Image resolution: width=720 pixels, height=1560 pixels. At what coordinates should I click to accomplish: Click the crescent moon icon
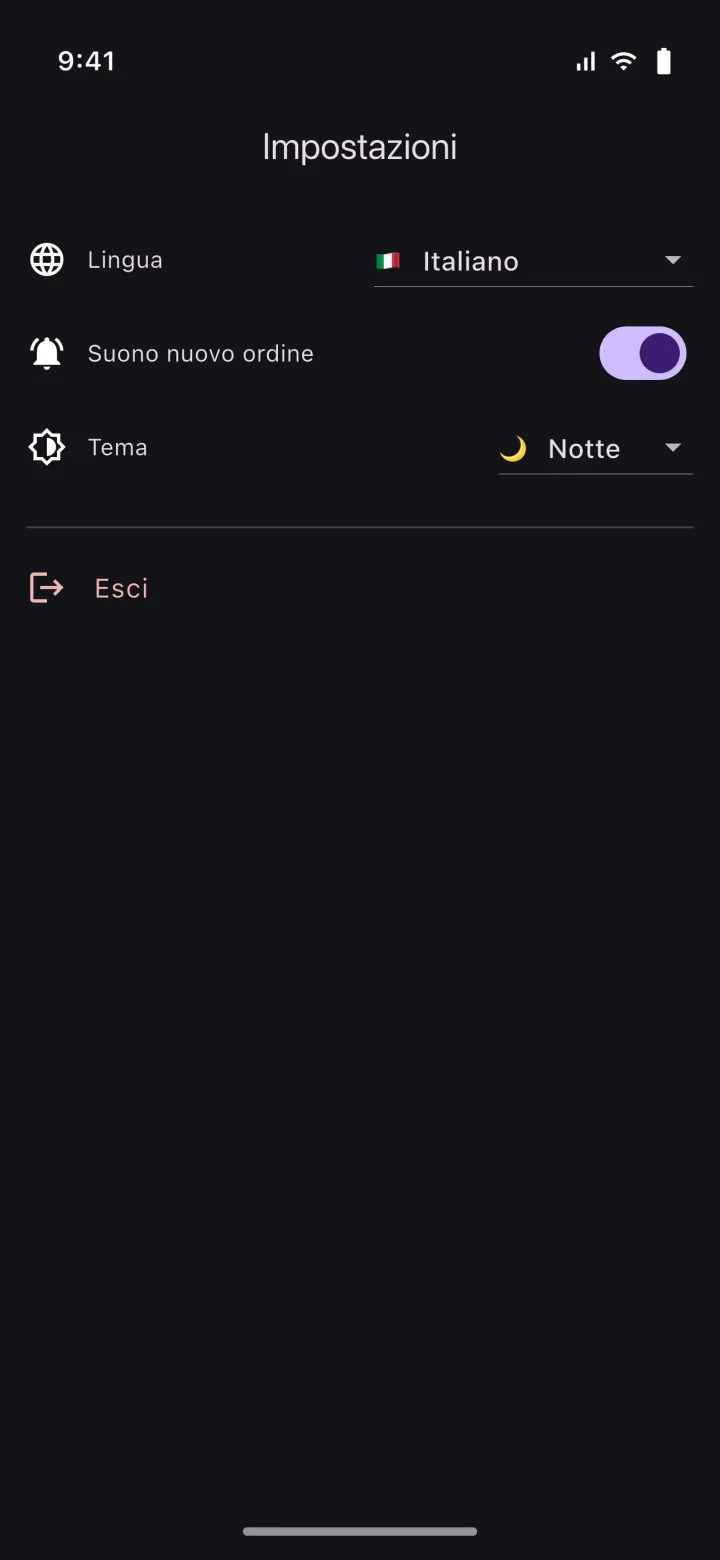(513, 449)
